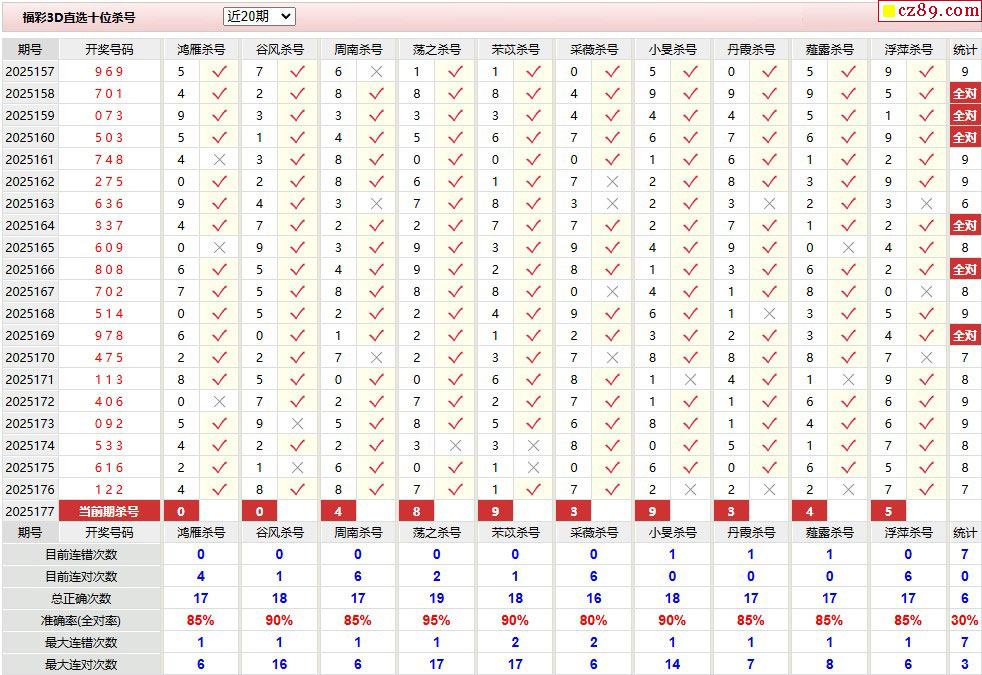Click X mark for 谷风杀号 in row 2025173
Viewport: 982px width, 675px height.
297,424
